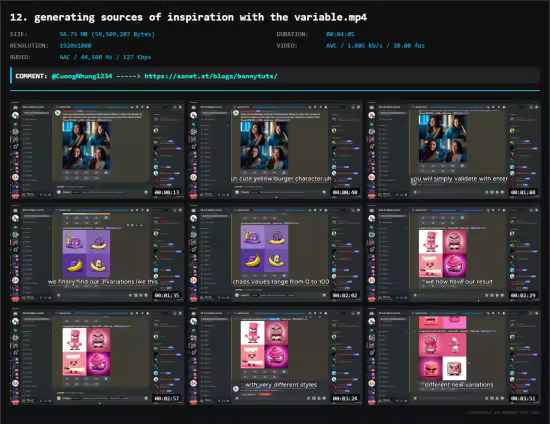Image resolution: width=550 pixels, height=424 pixels.
Task: Click the 'AUDIO:' label
Action: pos(20,57)
